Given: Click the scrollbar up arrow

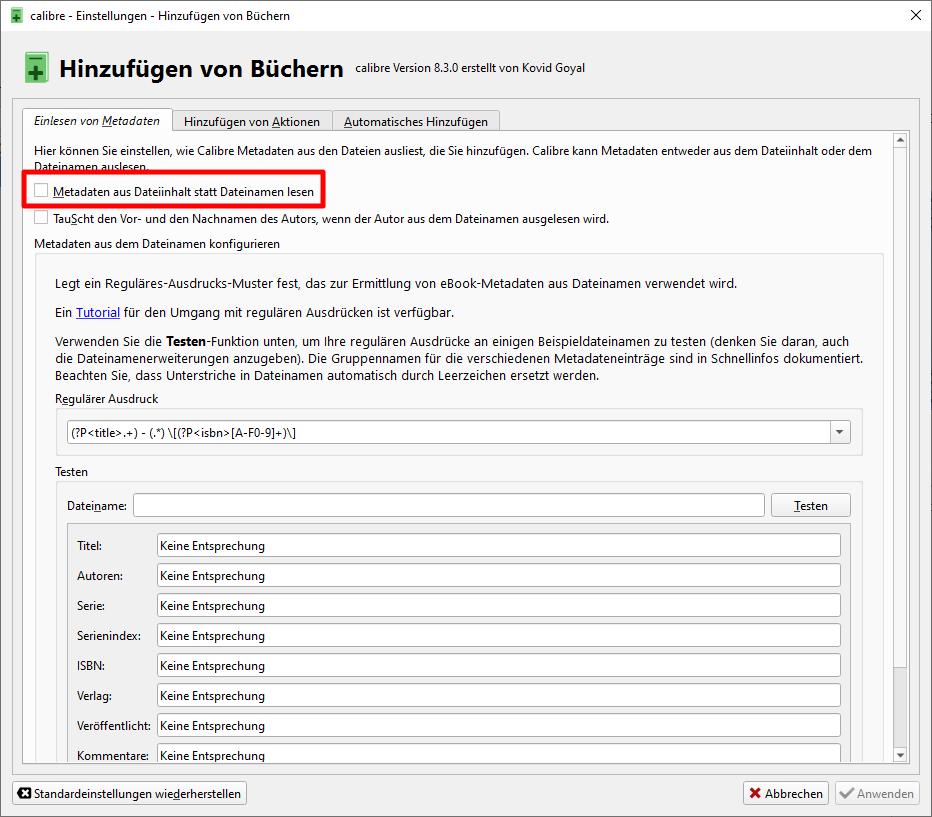Looking at the screenshot, I should (x=900, y=140).
